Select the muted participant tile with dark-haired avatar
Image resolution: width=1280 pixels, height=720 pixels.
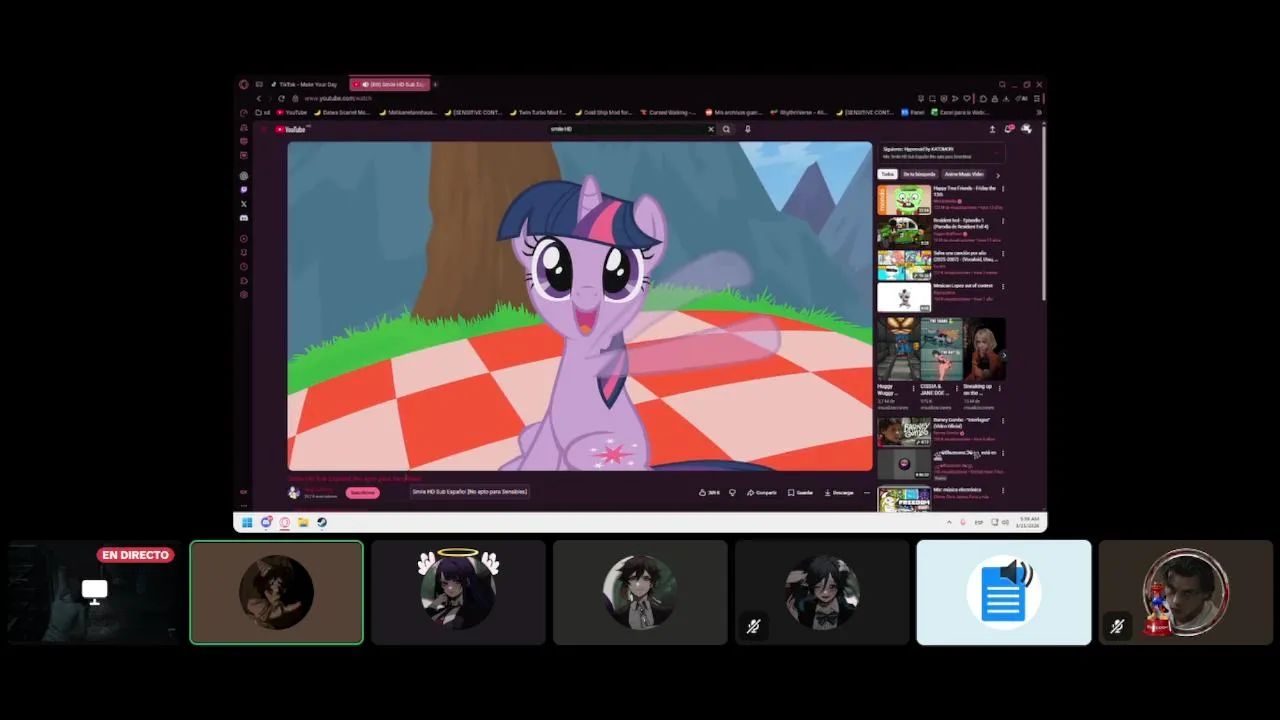coord(822,592)
